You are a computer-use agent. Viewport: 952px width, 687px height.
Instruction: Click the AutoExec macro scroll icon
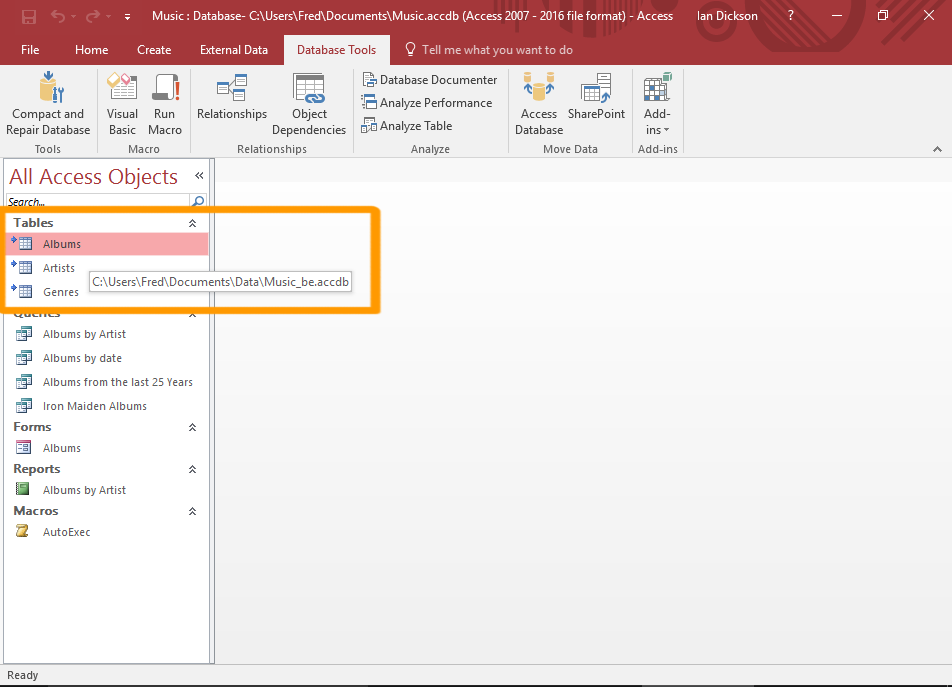(x=22, y=531)
